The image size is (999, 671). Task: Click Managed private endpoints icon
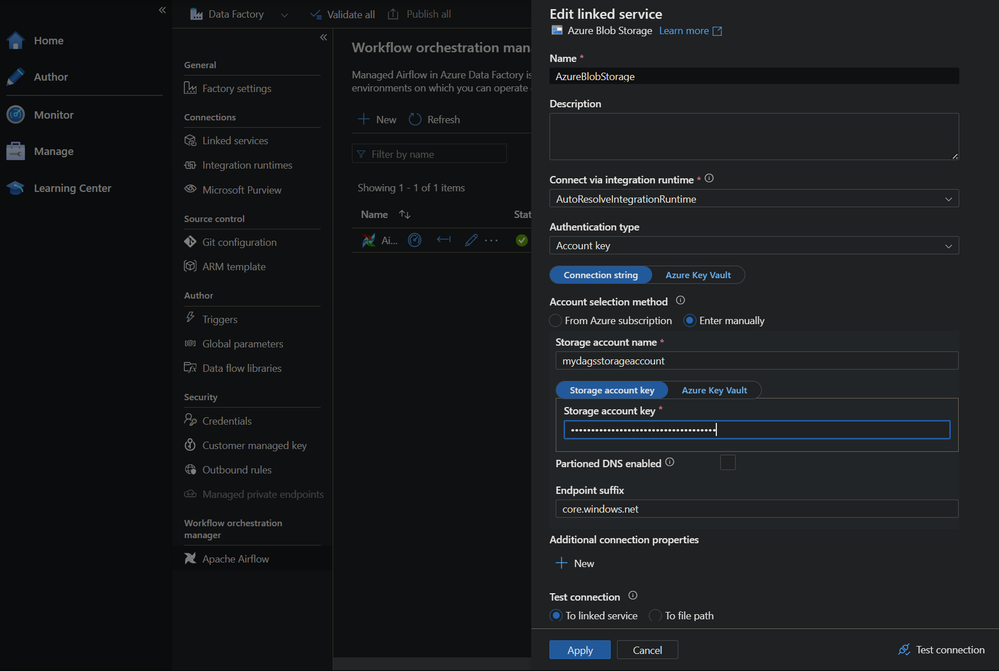190,494
